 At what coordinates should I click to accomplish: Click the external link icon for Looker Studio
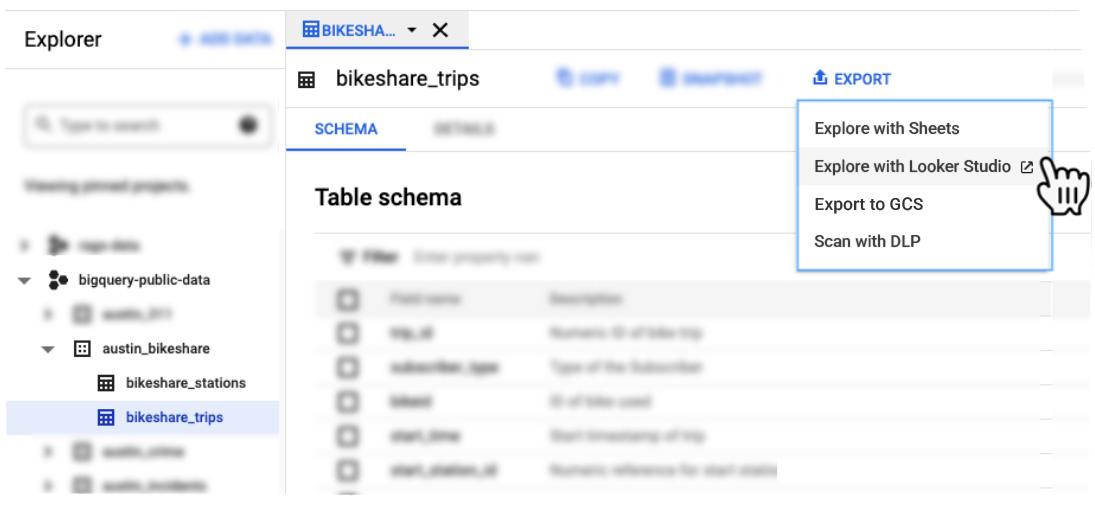tap(1026, 167)
